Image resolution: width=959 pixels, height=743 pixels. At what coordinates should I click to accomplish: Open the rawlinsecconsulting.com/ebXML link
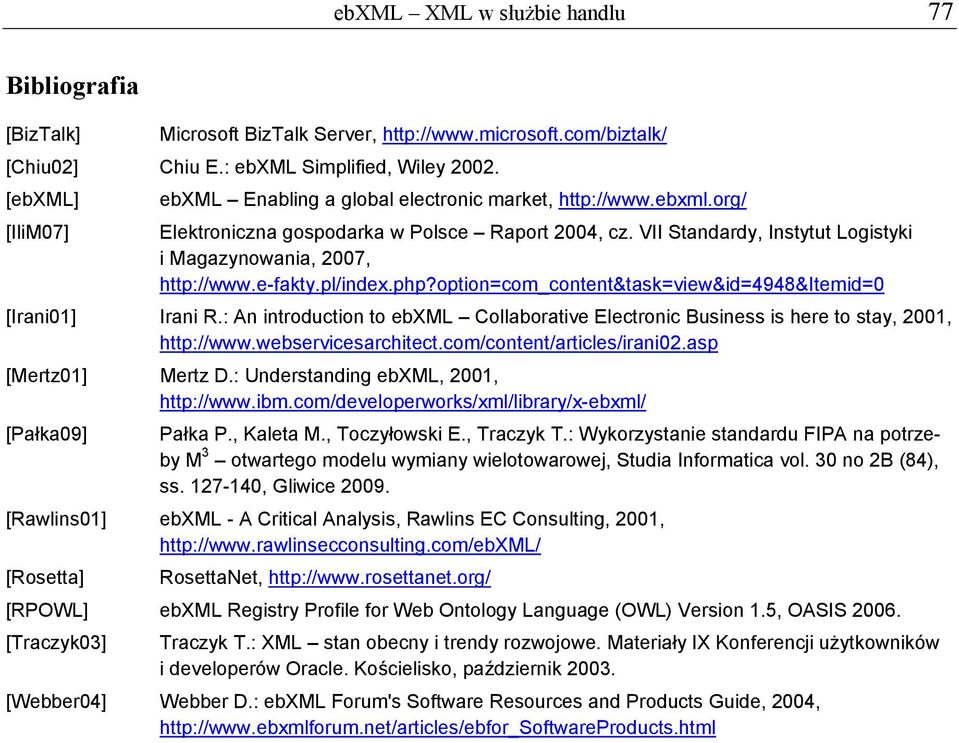point(350,545)
